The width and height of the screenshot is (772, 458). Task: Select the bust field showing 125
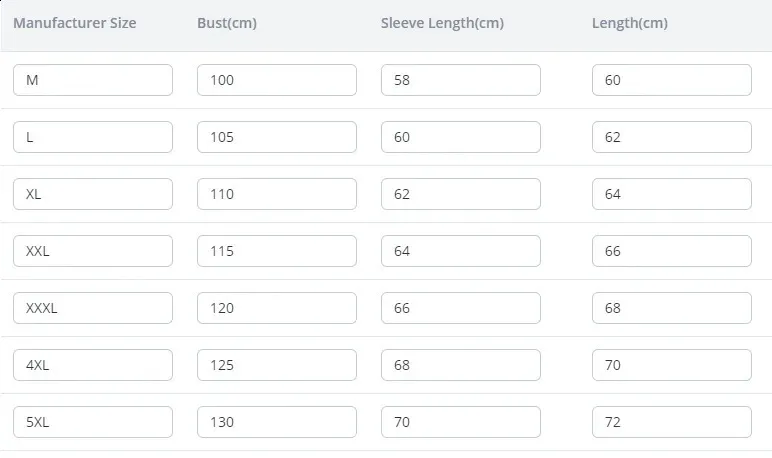(x=277, y=365)
